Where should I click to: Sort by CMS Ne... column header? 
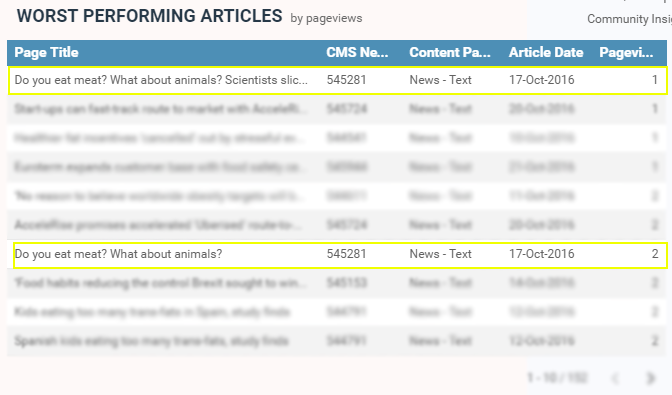357,52
